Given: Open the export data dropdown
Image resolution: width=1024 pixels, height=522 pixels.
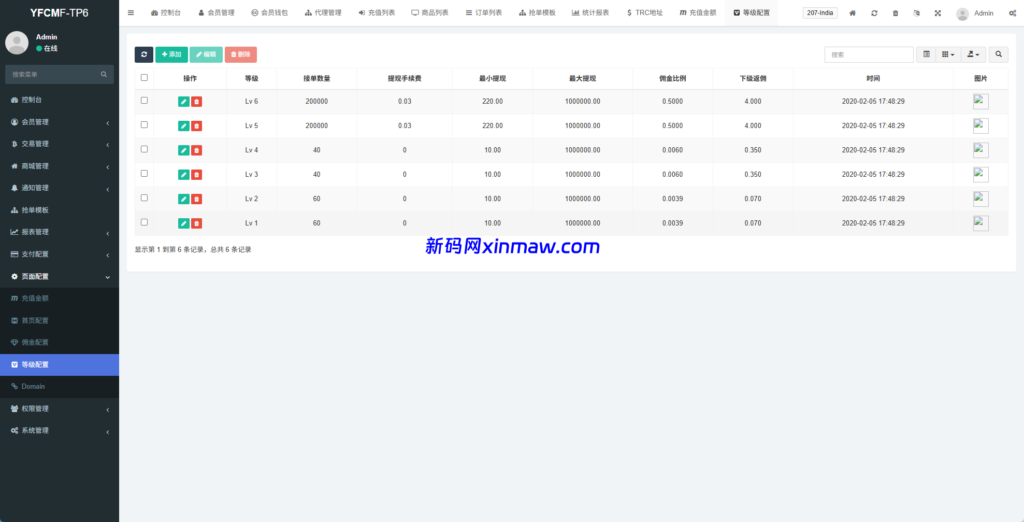Looking at the screenshot, I should [973, 55].
